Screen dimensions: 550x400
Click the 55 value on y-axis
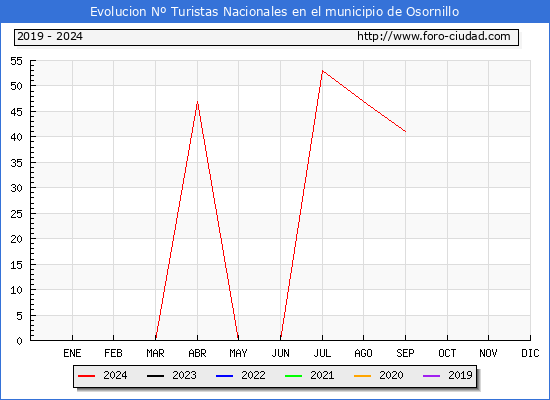click(x=16, y=61)
